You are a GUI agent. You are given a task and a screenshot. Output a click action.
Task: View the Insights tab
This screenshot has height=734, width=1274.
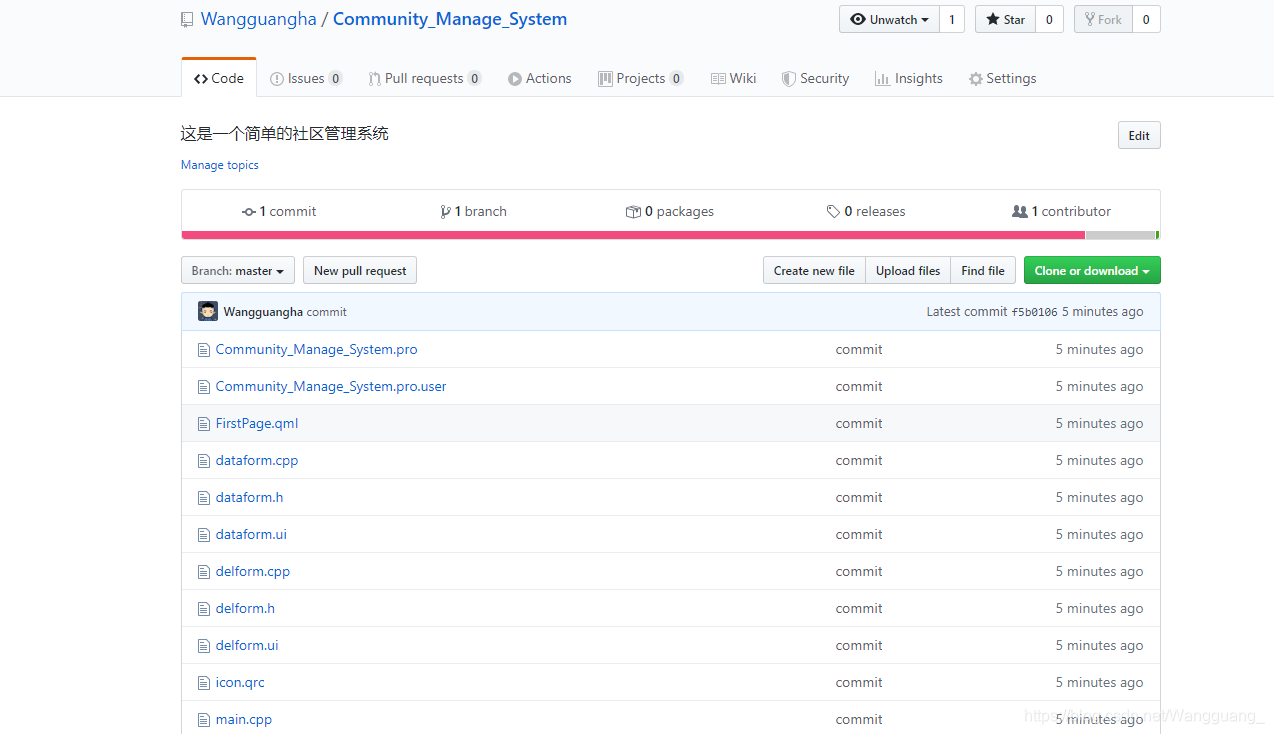tap(909, 78)
